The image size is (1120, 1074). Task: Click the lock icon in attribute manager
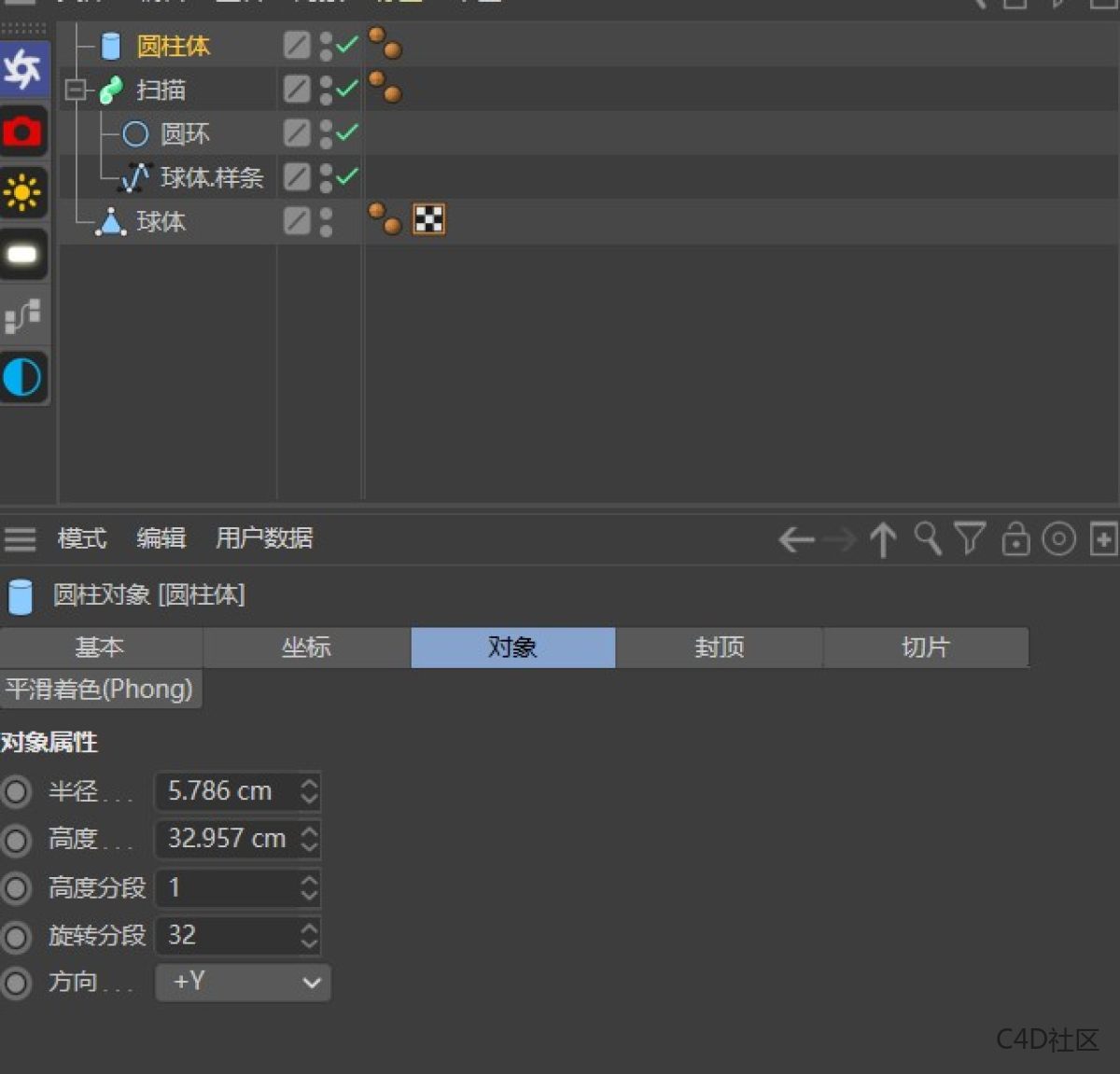[1015, 539]
